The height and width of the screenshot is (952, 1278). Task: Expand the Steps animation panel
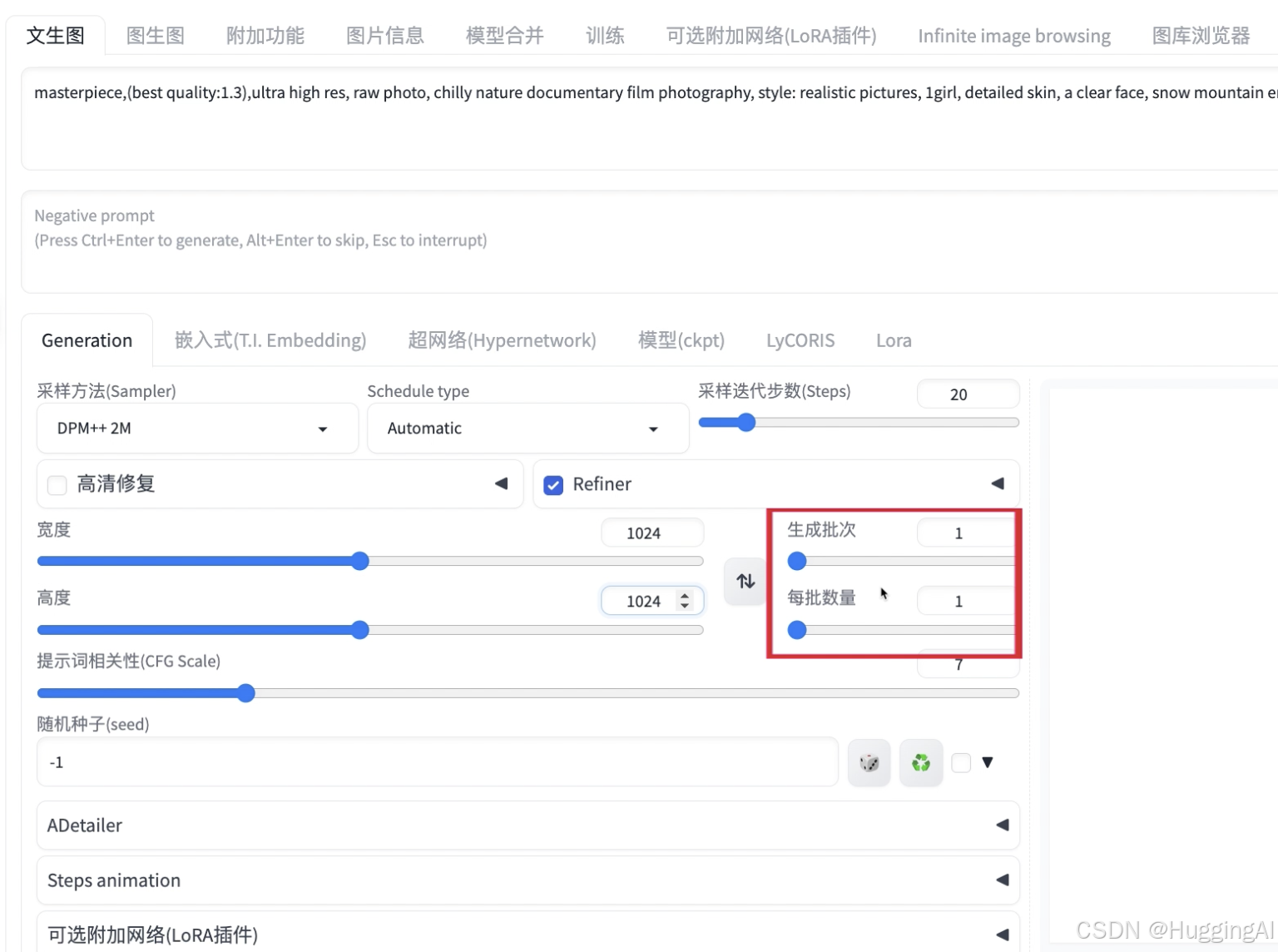[x=528, y=880]
